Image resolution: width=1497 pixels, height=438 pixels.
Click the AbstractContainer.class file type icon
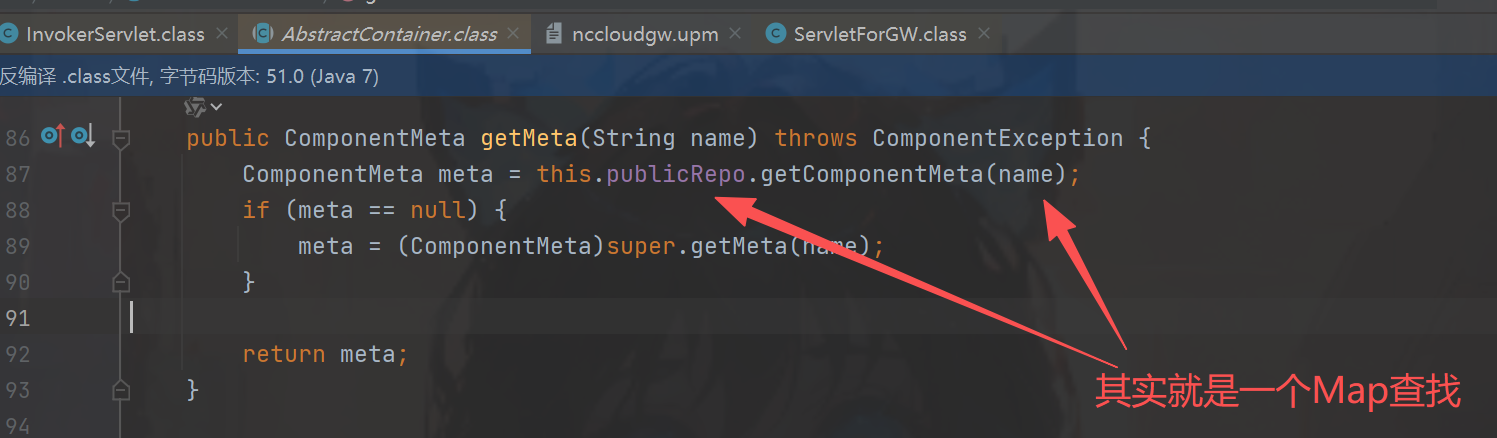(263, 34)
